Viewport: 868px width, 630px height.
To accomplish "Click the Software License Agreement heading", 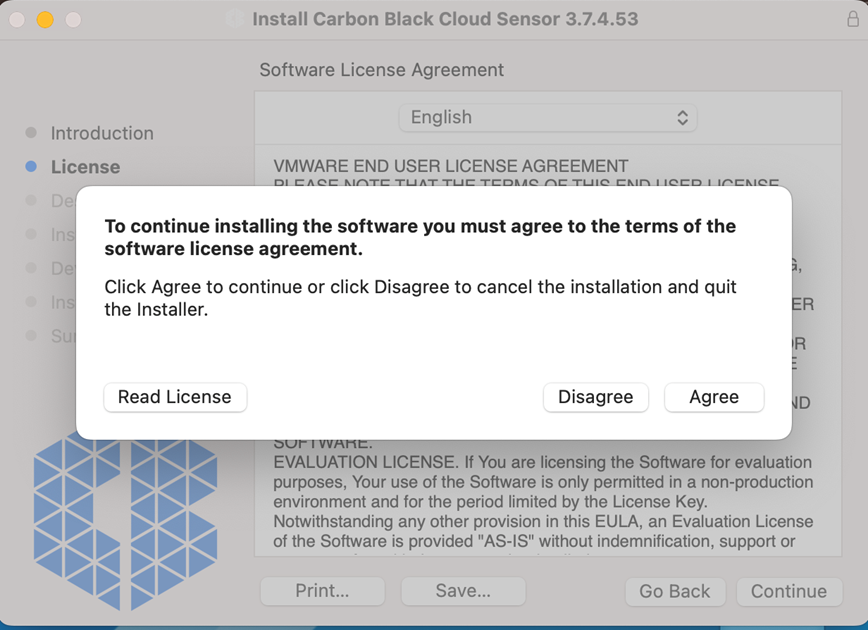I will click(382, 70).
